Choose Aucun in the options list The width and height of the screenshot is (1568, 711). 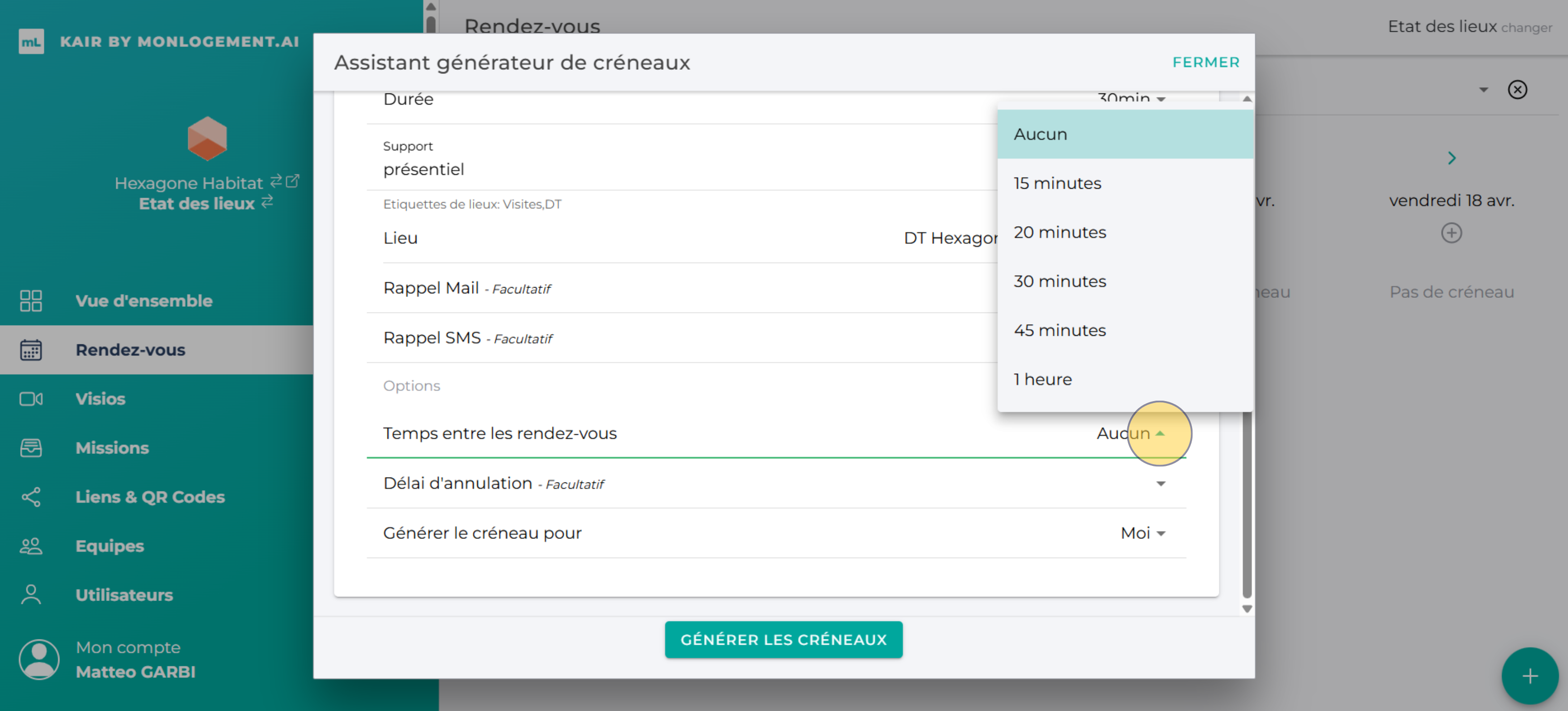tap(1040, 134)
